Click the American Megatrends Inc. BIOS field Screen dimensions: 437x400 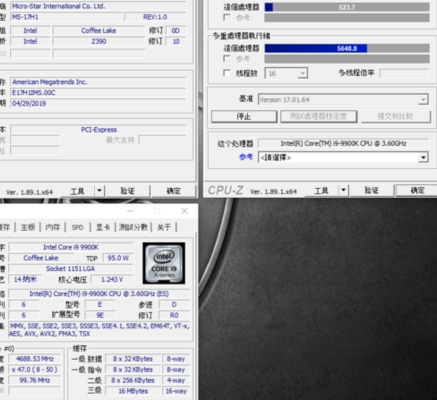point(99,82)
